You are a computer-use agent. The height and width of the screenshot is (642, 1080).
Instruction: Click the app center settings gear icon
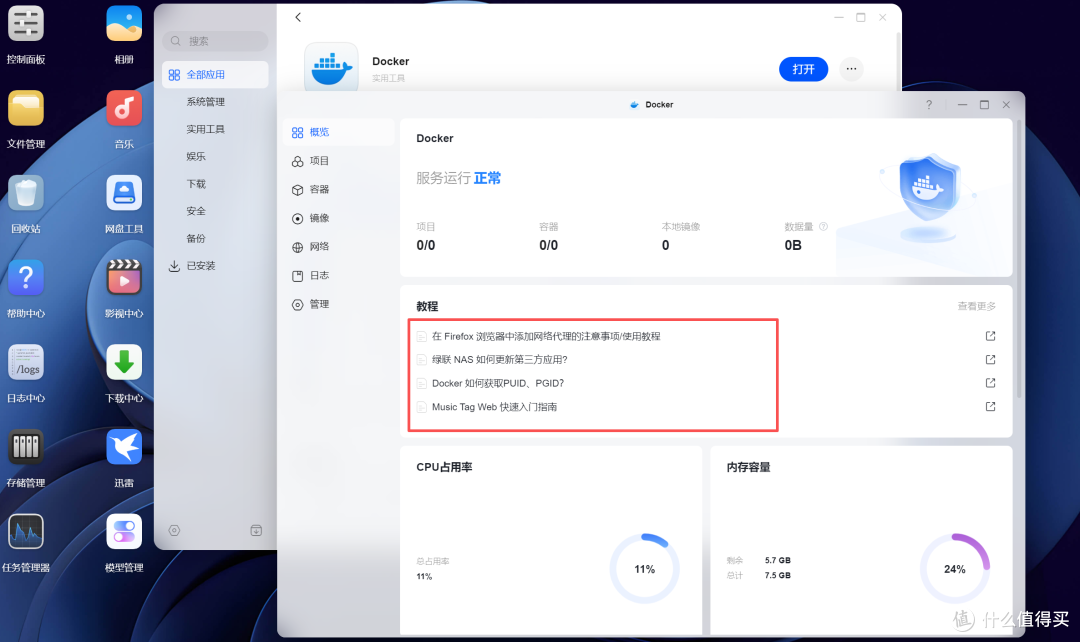point(174,530)
